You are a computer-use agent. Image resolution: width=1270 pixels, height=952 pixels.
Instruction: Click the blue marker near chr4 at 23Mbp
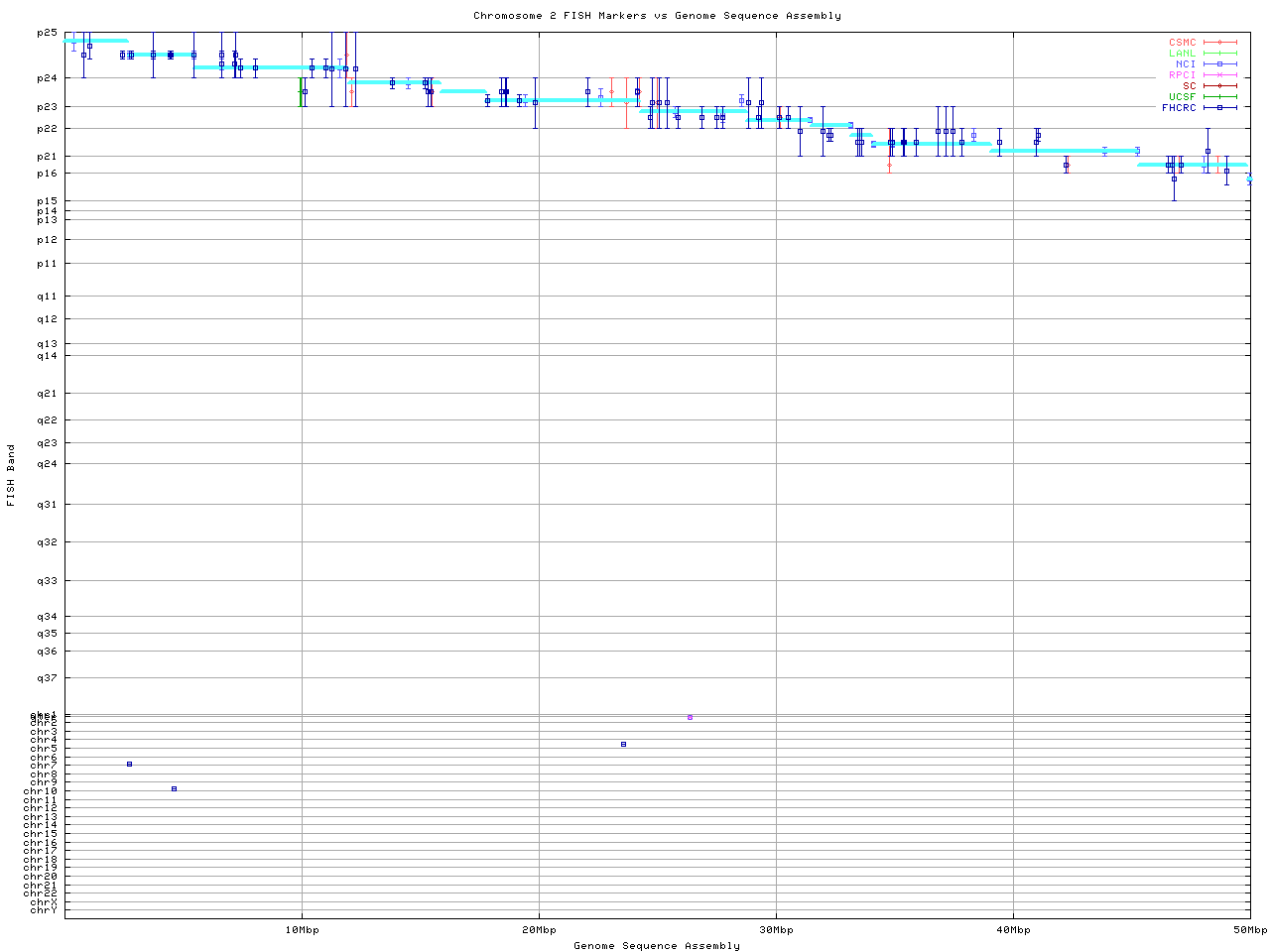(x=623, y=744)
